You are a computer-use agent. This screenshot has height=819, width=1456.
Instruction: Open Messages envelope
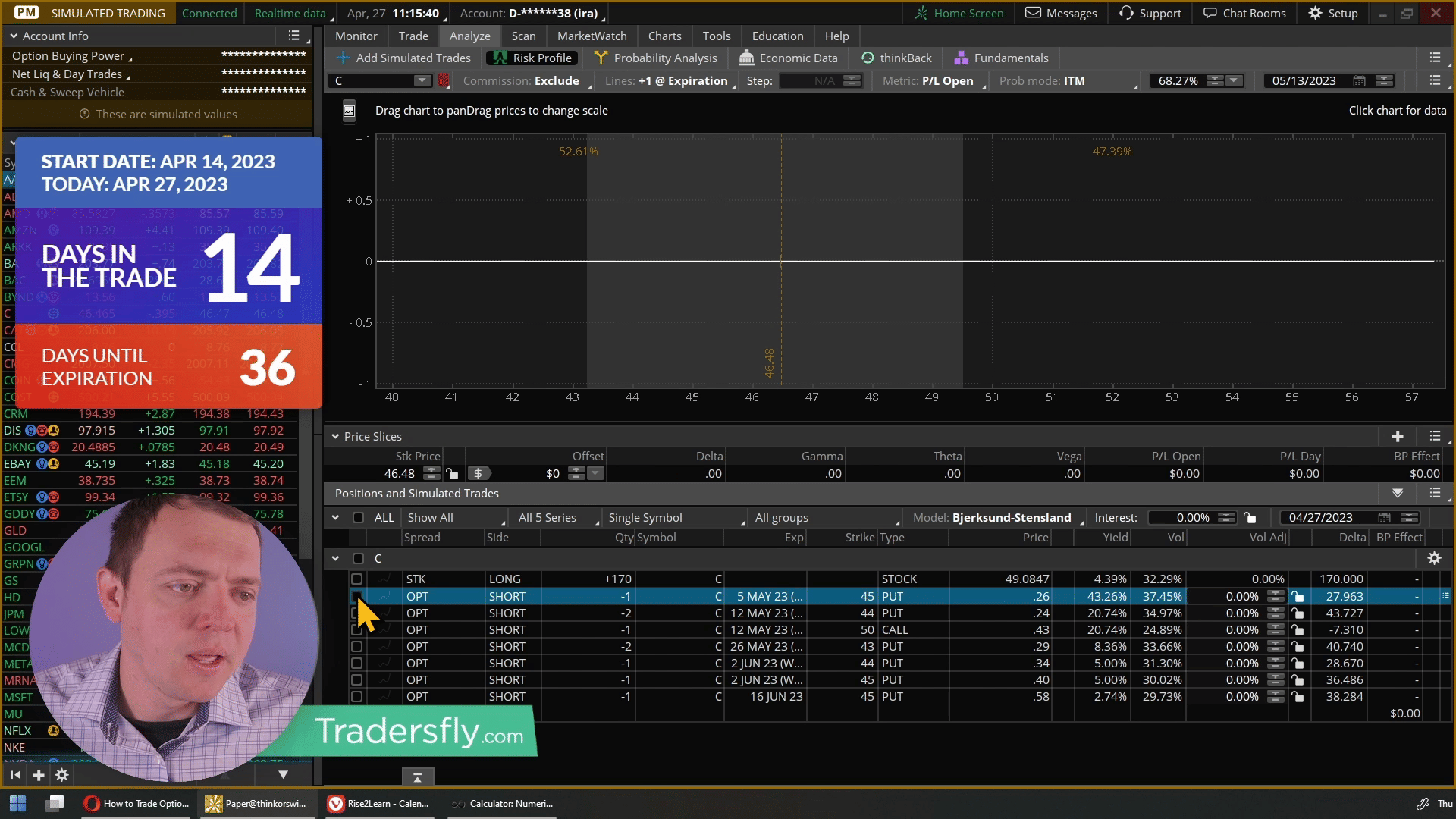1061,13
